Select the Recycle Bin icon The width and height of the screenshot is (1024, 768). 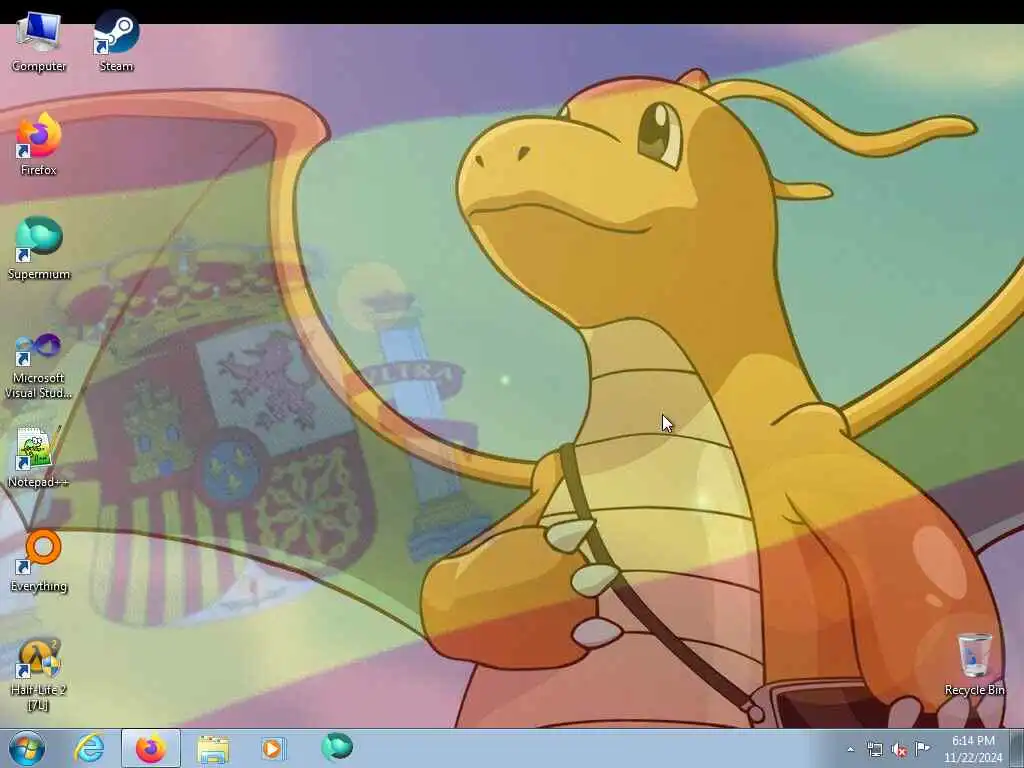[x=974, y=665]
